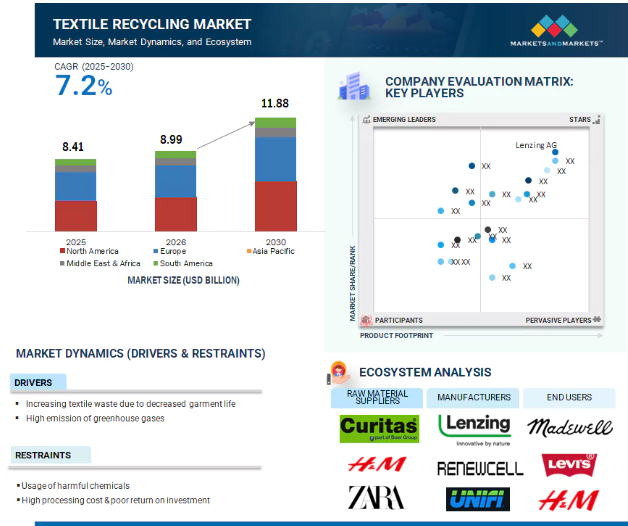
Task: Click the 'MARKET SIZE (USD BILLION)' caption
Action: (x=183, y=280)
